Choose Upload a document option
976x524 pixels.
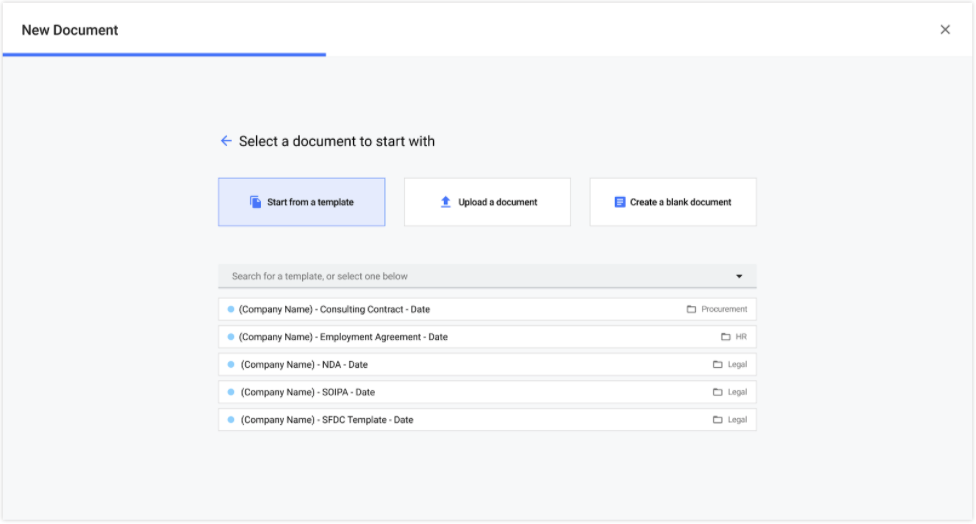(x=487, y=202)
